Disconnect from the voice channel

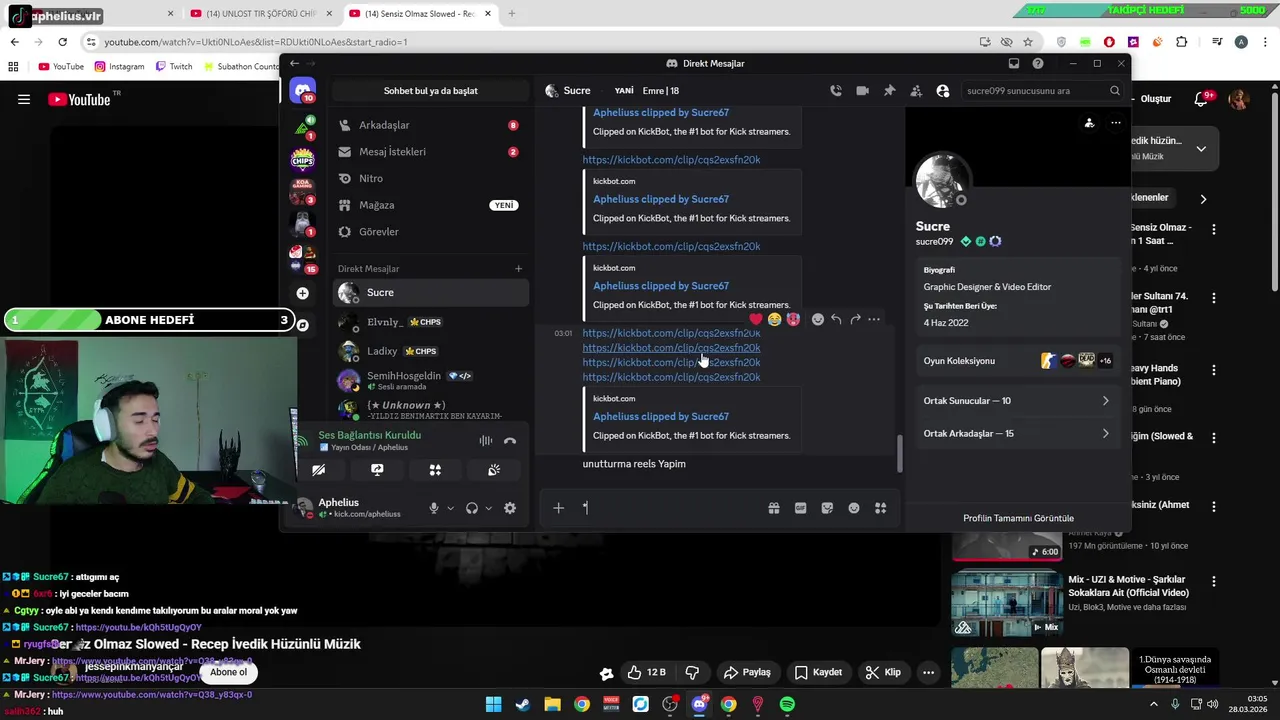[510, 441]
